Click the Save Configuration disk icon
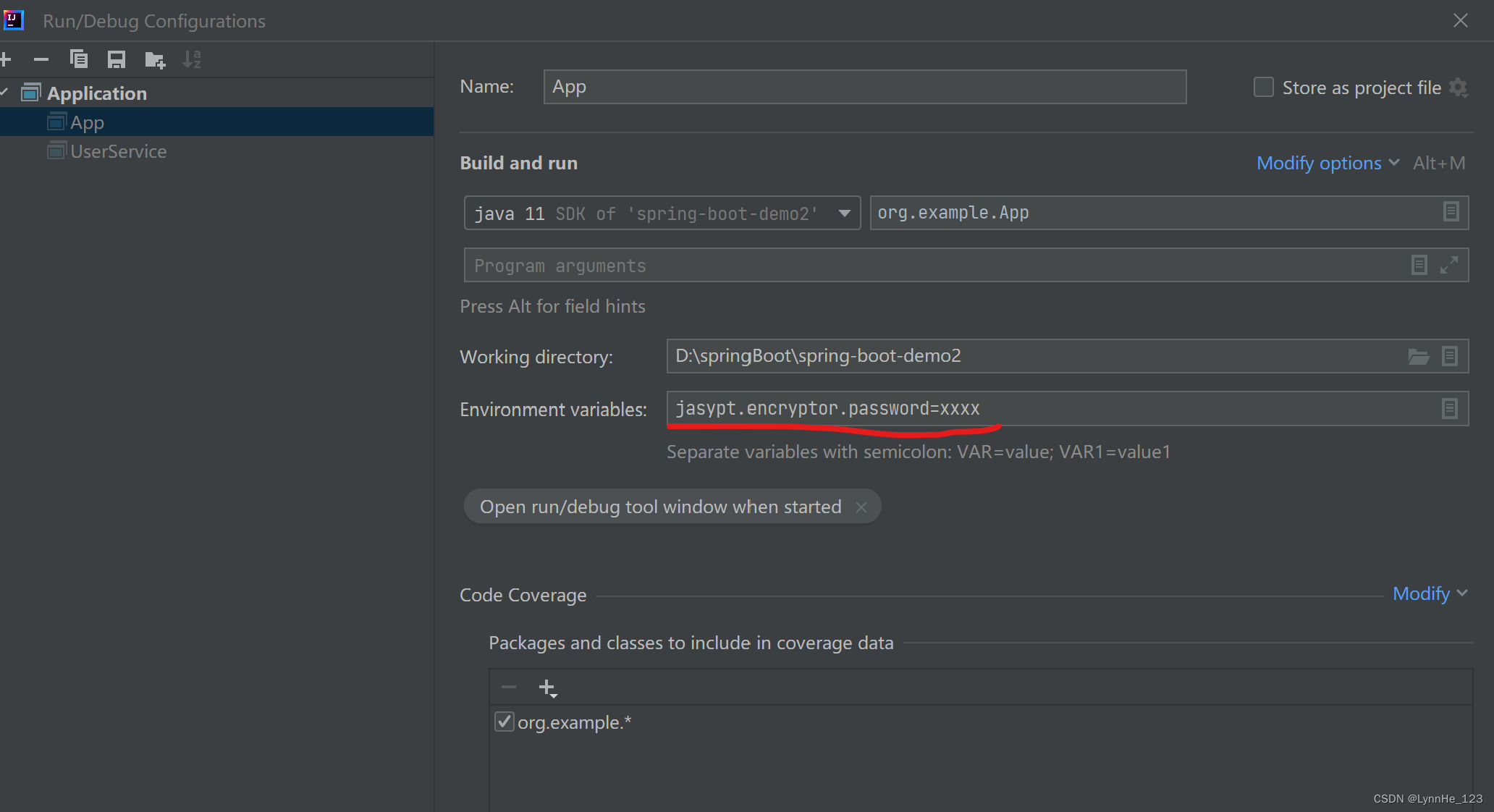Image resolution: width=1494 pixels, height=812 pixels. pos(117,59)
